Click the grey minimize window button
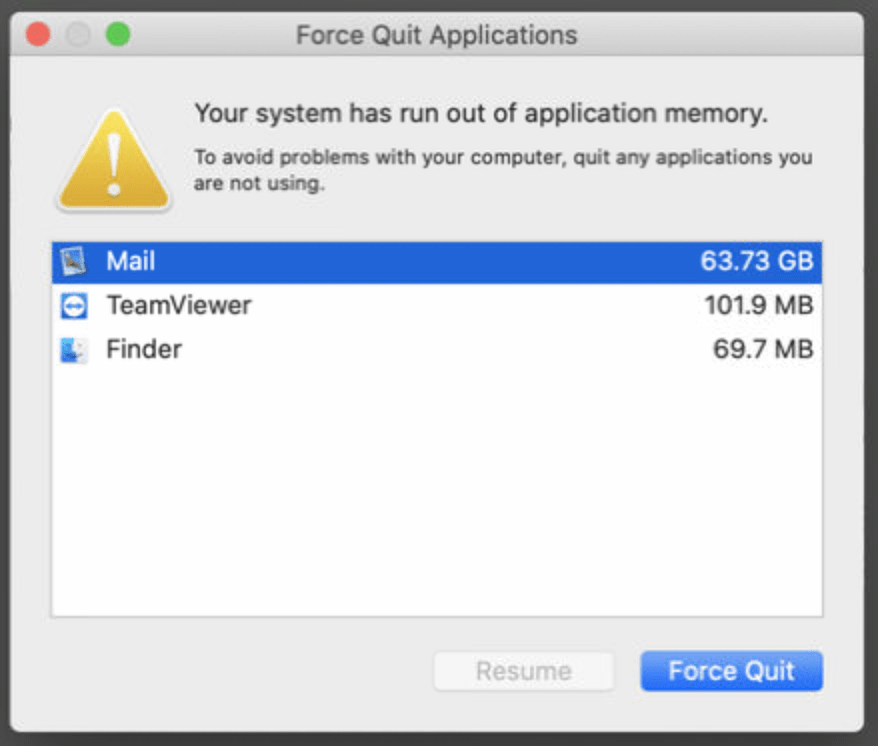878x746 pixels. tap(78, 35)
